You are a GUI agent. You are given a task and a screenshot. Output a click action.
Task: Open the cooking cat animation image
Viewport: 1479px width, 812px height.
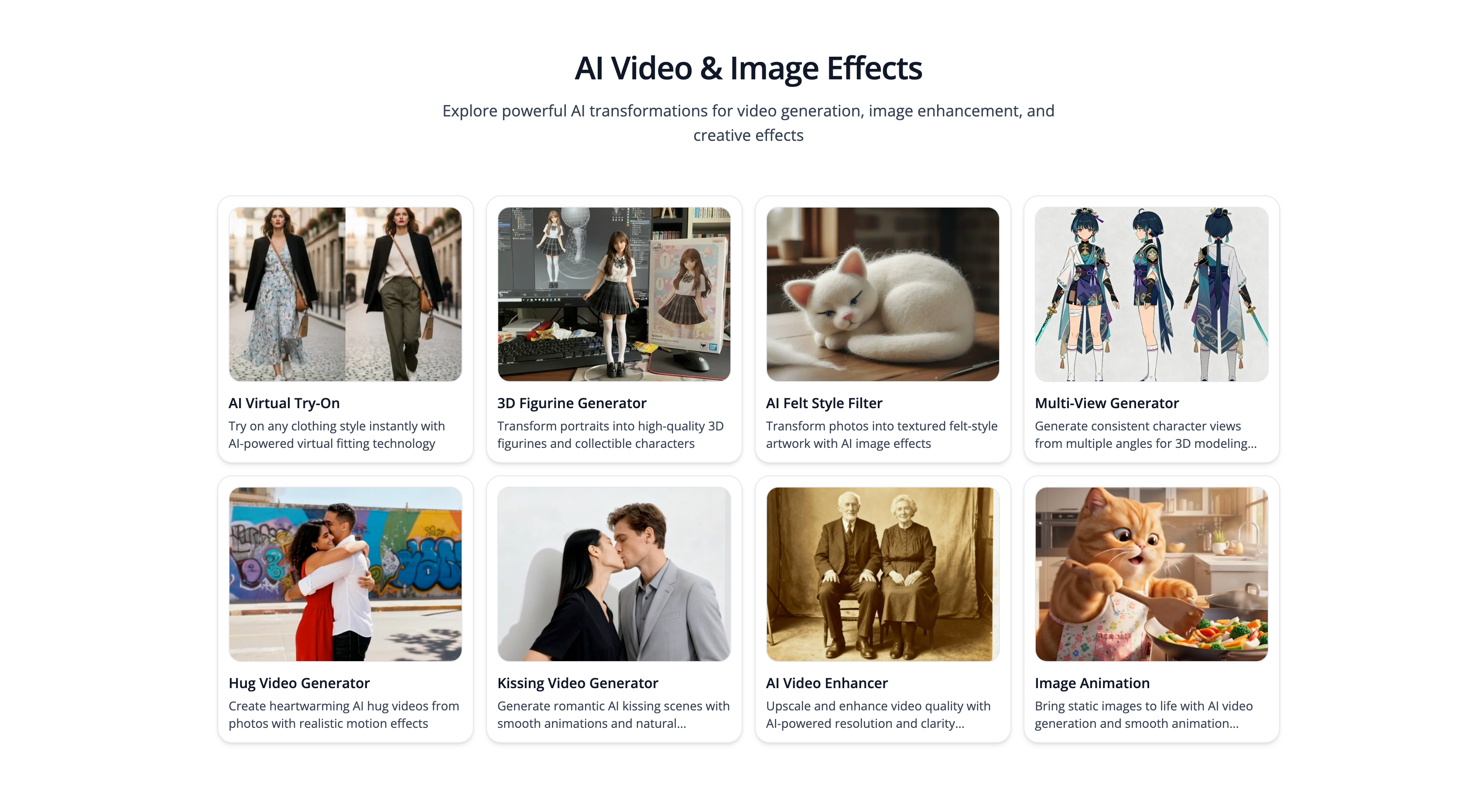click(1151, 574)
